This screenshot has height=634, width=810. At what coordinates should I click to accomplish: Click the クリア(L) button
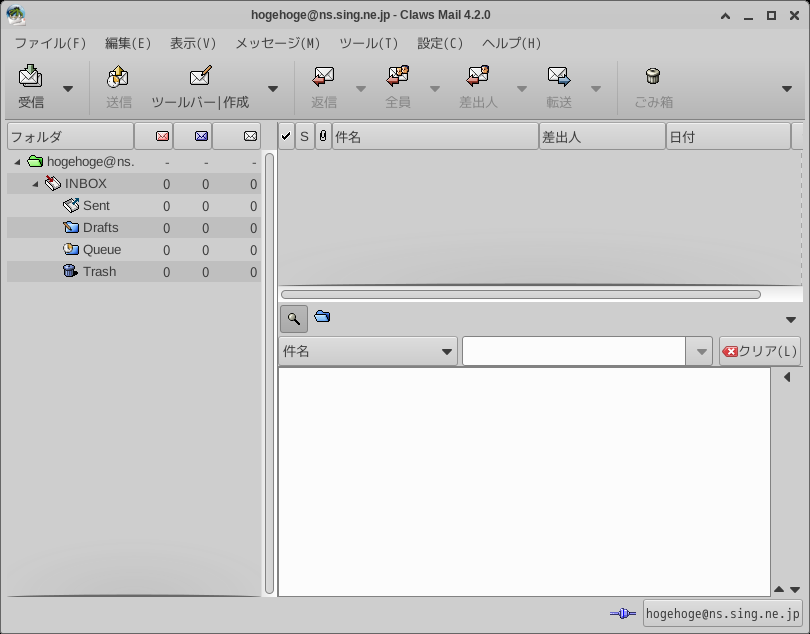click(759, 351)
